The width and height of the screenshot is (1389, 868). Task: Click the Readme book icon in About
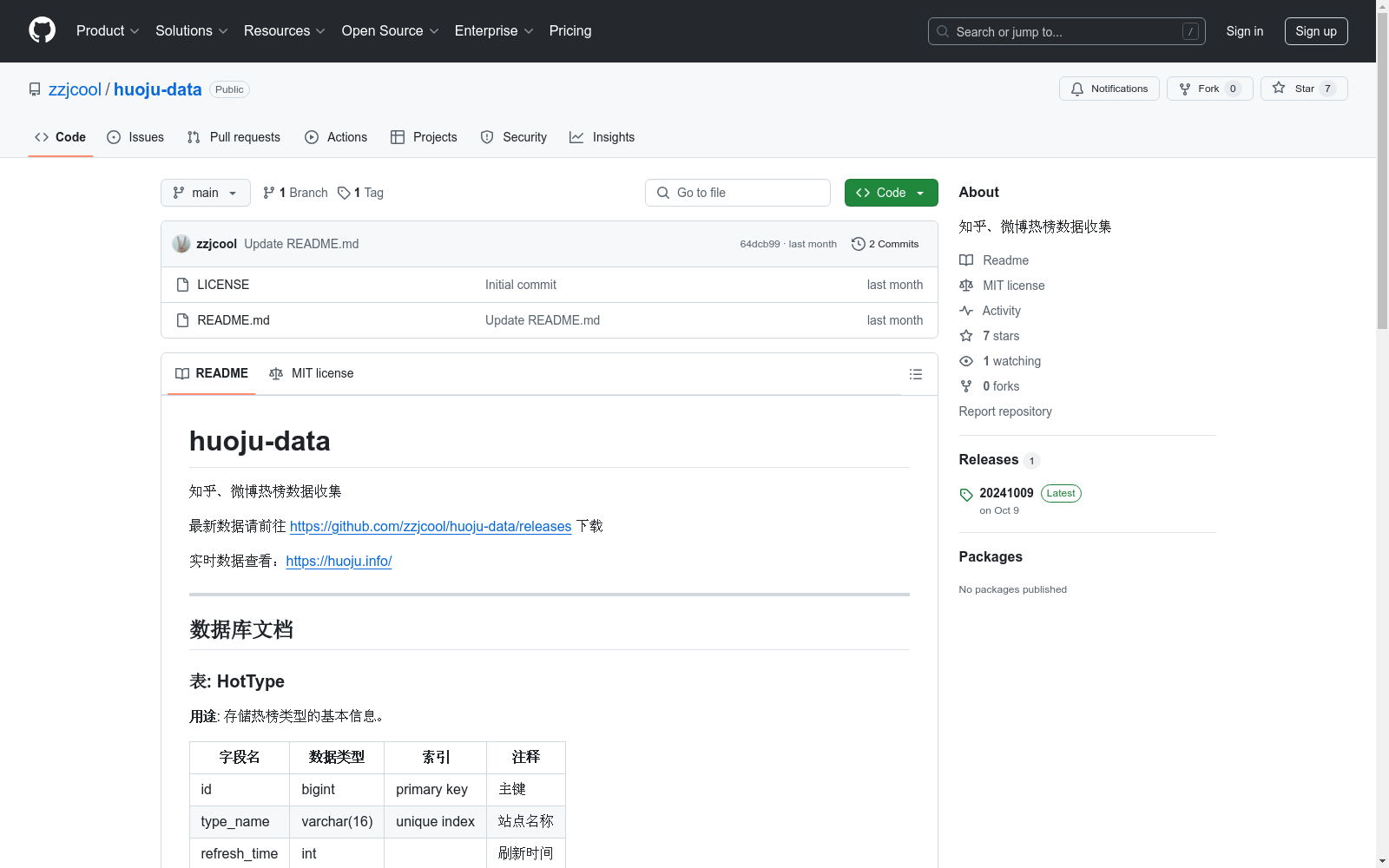966,260
